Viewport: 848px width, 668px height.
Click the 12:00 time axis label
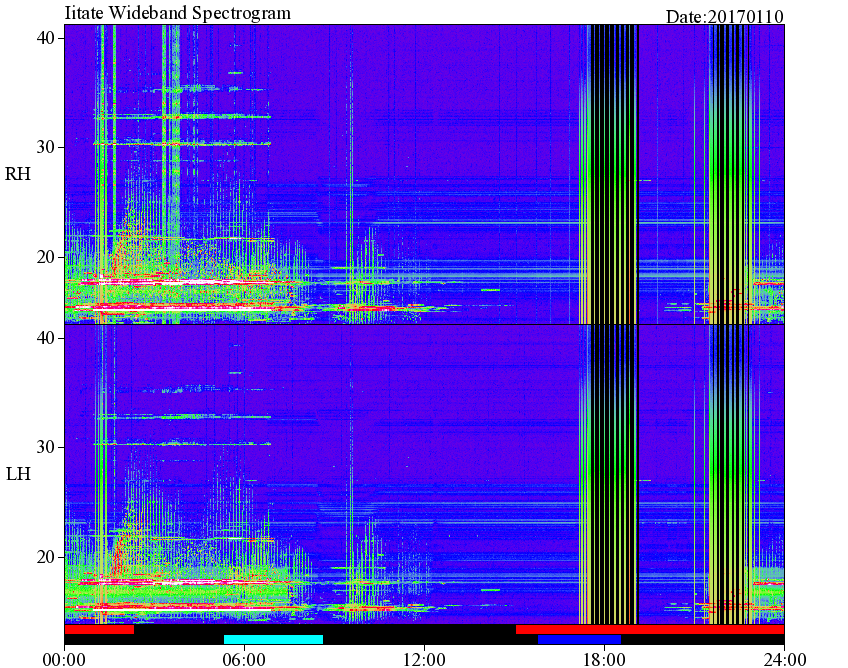424,659
